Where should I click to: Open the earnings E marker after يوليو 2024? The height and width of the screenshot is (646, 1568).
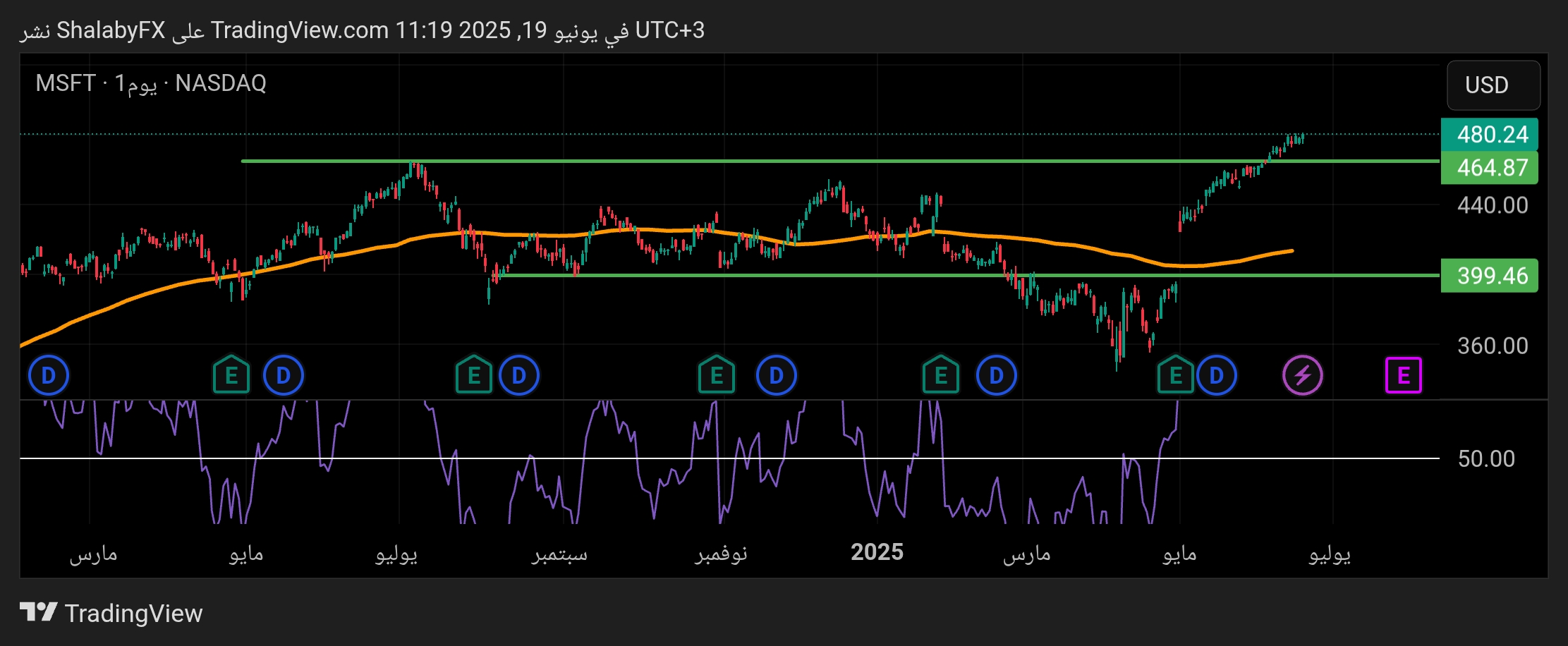(x=474, y=375)
